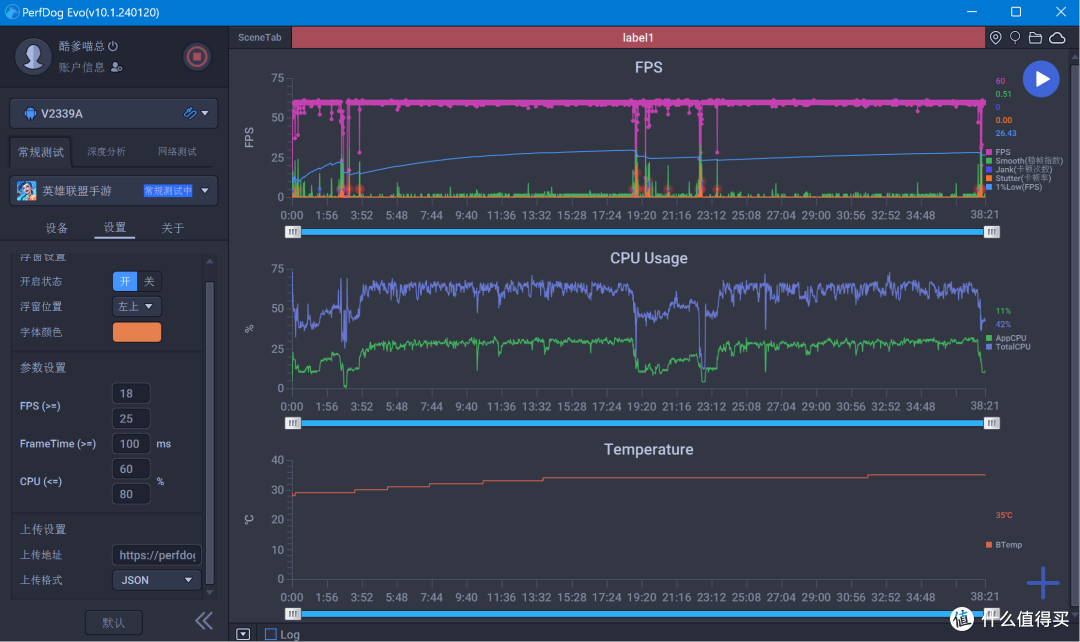Viewport: 1080px width, 642px height.
Task: Add a chart with the blue plus icon
Action: pyautogui.click(x=1043, y=583)
